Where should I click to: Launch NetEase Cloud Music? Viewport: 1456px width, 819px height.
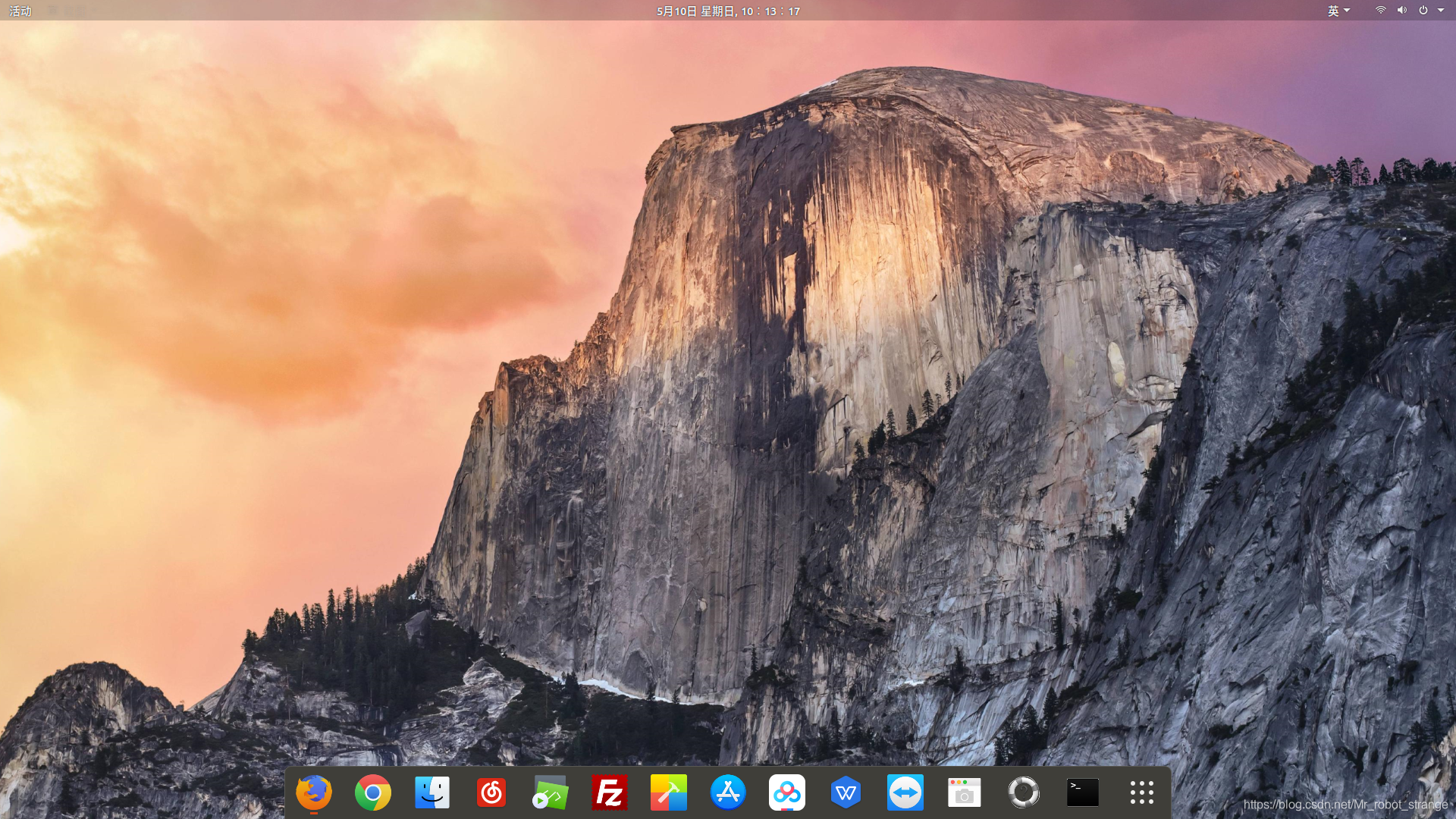491,792
